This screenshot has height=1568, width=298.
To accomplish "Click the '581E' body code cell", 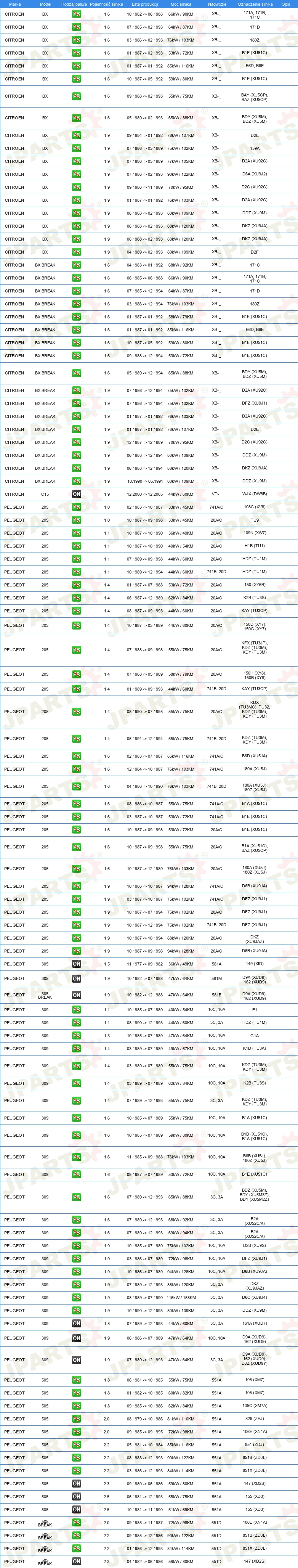I will [216, 995].
